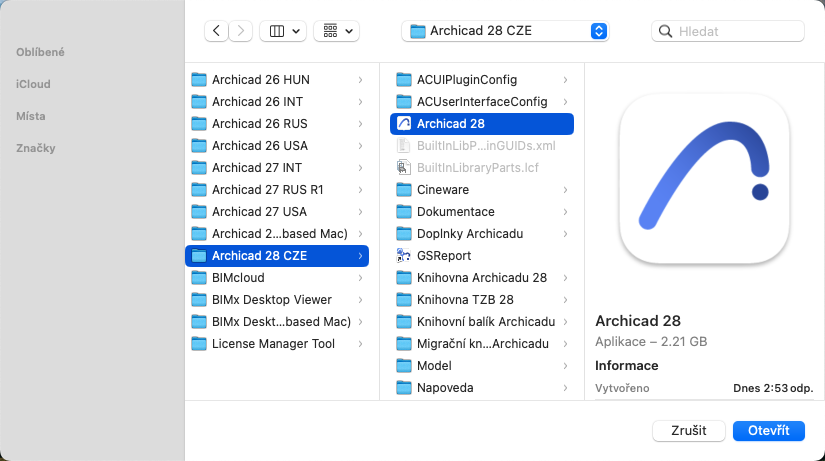825x461 pixels.
Task: Click the Hledat search field
Action: pos(738,31)
